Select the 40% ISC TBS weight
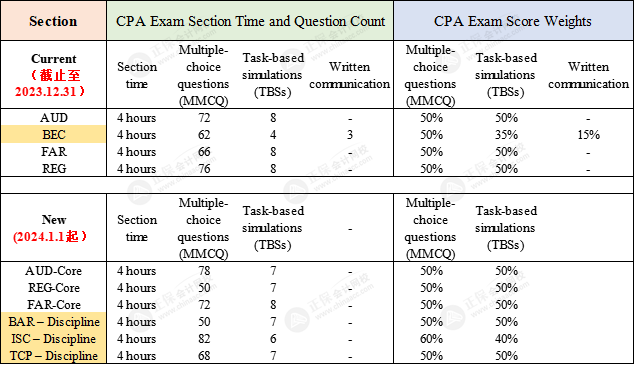This screenshot has width=634, height=365. [507, 339]
